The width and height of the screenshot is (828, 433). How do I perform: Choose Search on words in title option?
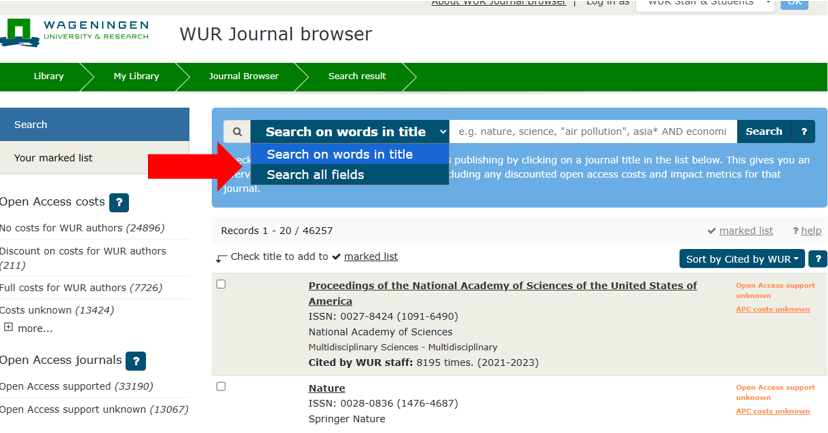pyautogui.click(x=339, y=154)
